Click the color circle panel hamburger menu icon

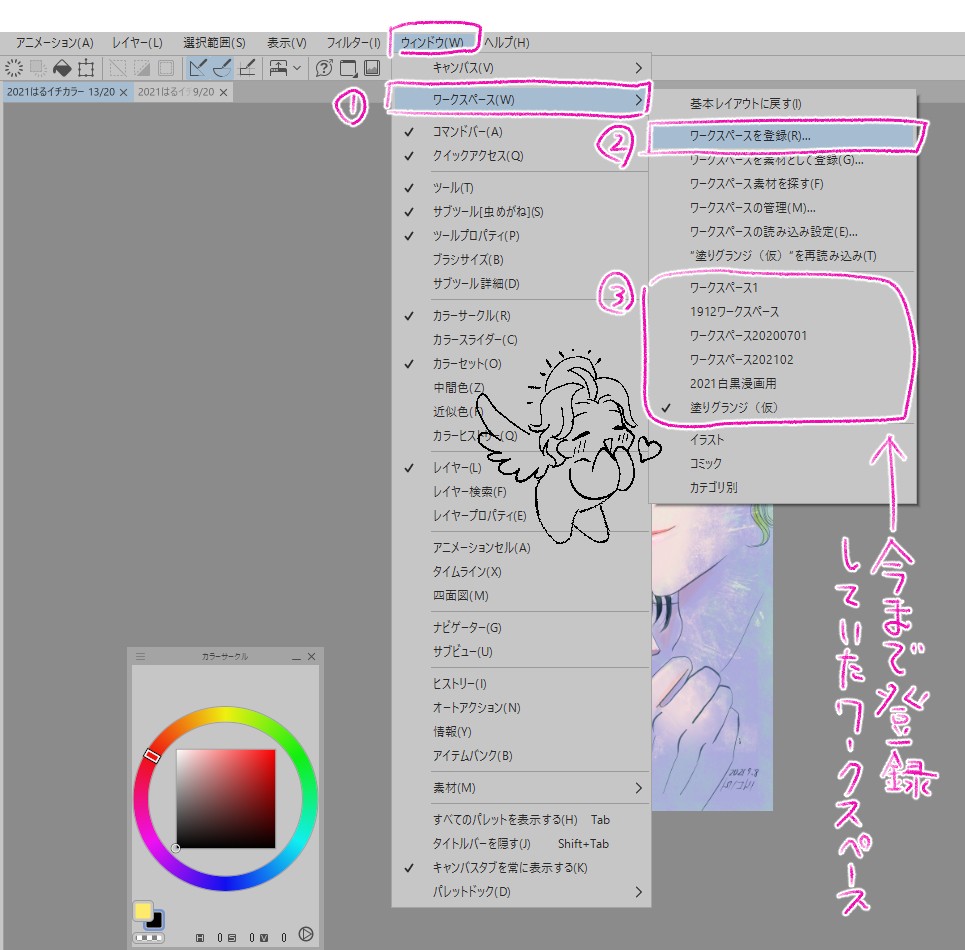click(138, 657)
